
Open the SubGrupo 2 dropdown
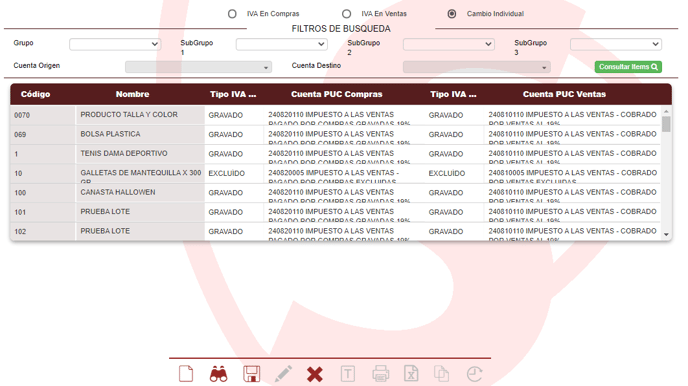pos(449,44)
